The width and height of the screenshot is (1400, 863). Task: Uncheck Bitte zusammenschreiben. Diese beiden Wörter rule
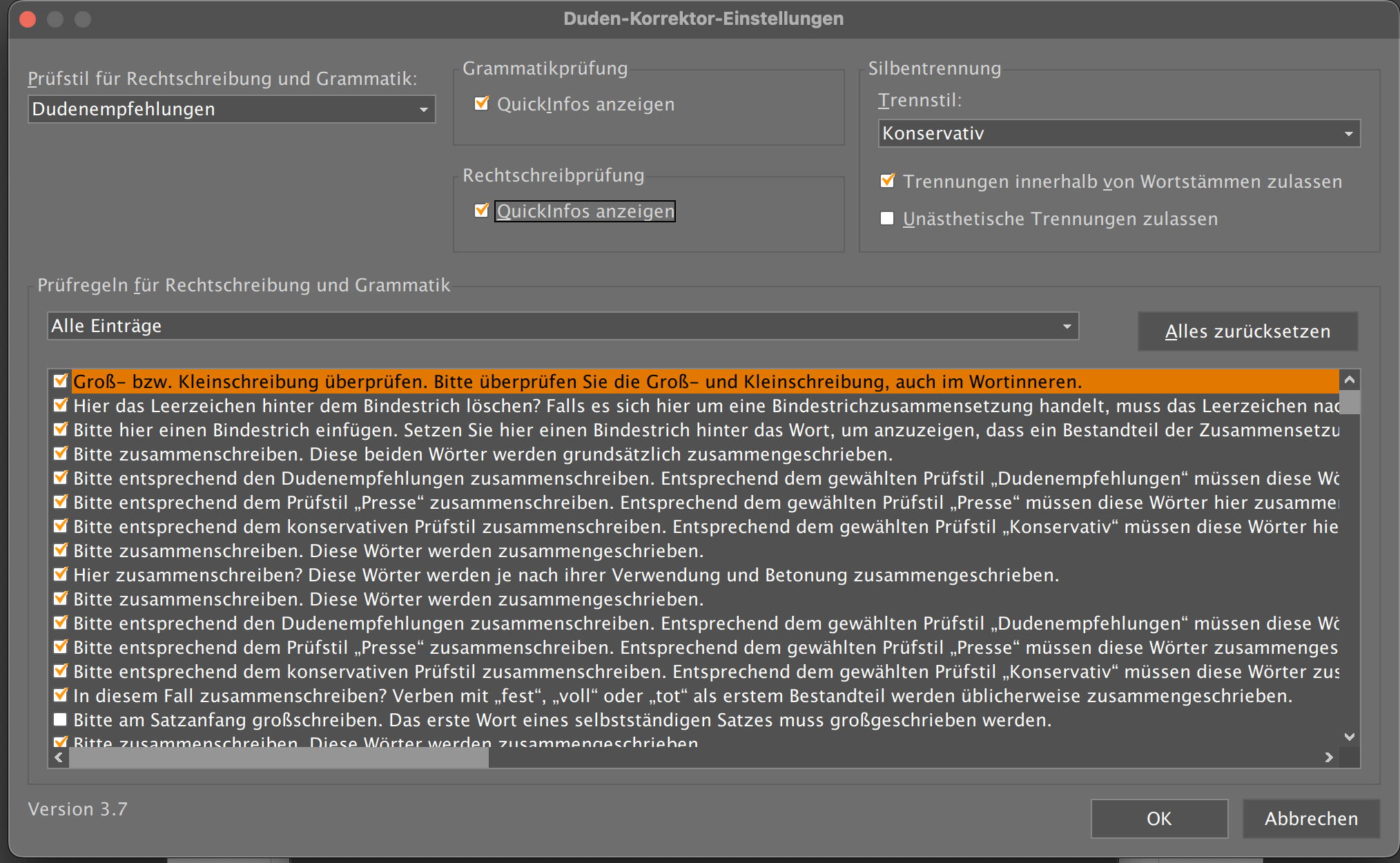click(x=61, y=454)
